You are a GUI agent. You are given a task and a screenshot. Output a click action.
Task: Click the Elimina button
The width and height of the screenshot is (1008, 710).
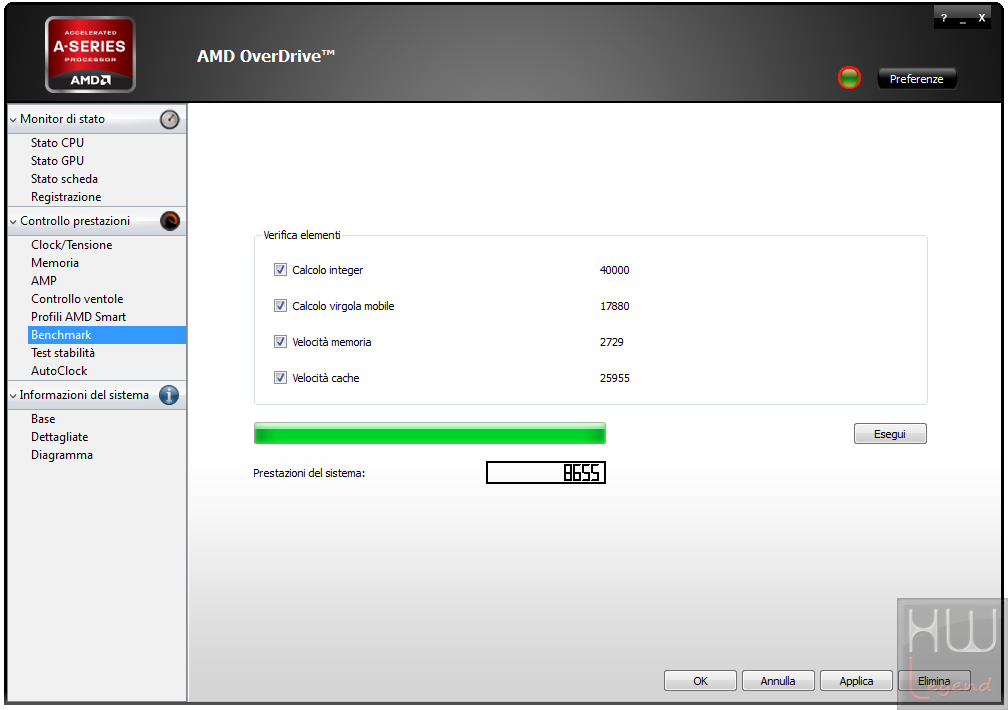934,680
